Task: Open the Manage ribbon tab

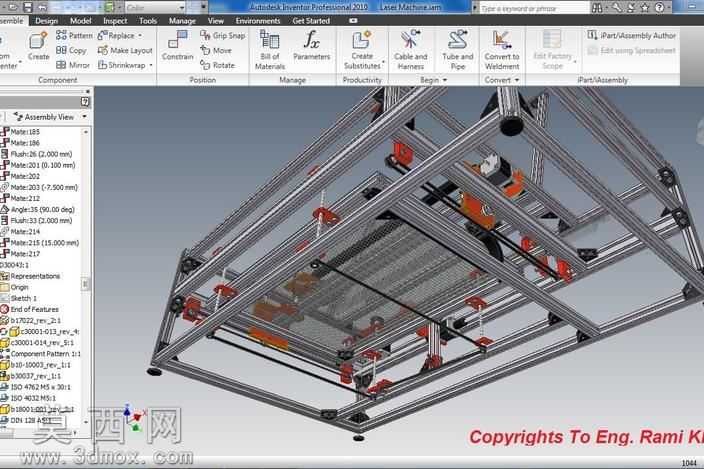Action: coord(182,21)
